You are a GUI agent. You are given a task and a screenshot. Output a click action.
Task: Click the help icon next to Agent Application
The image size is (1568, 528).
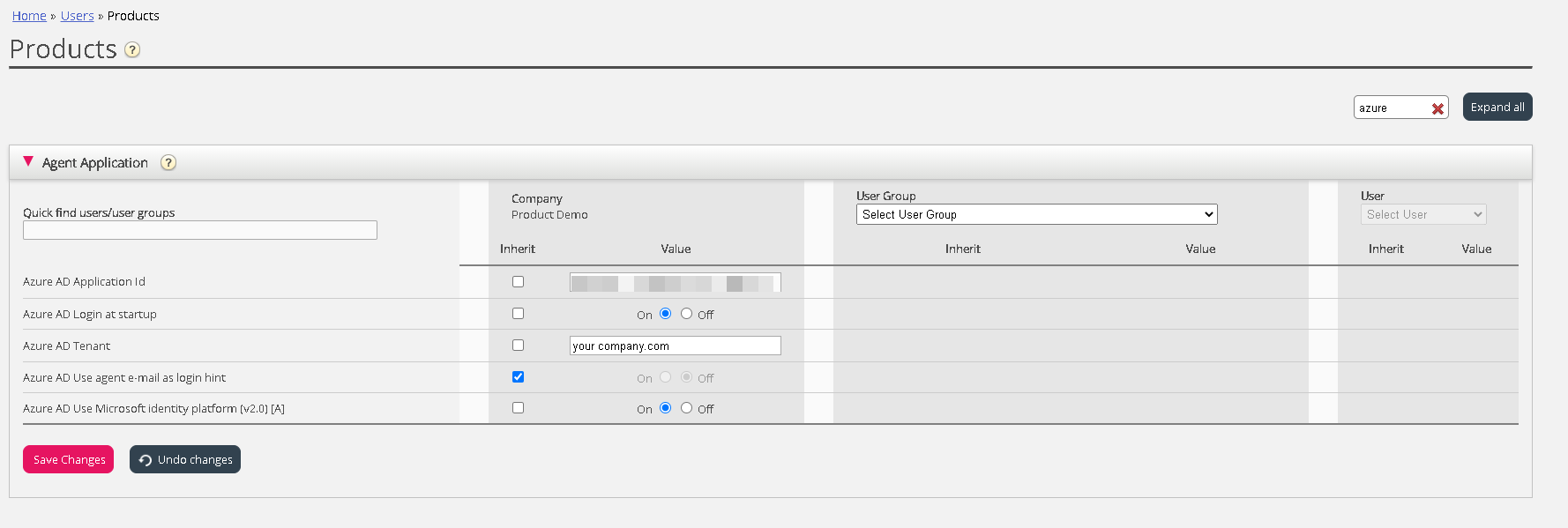[168, 163]
